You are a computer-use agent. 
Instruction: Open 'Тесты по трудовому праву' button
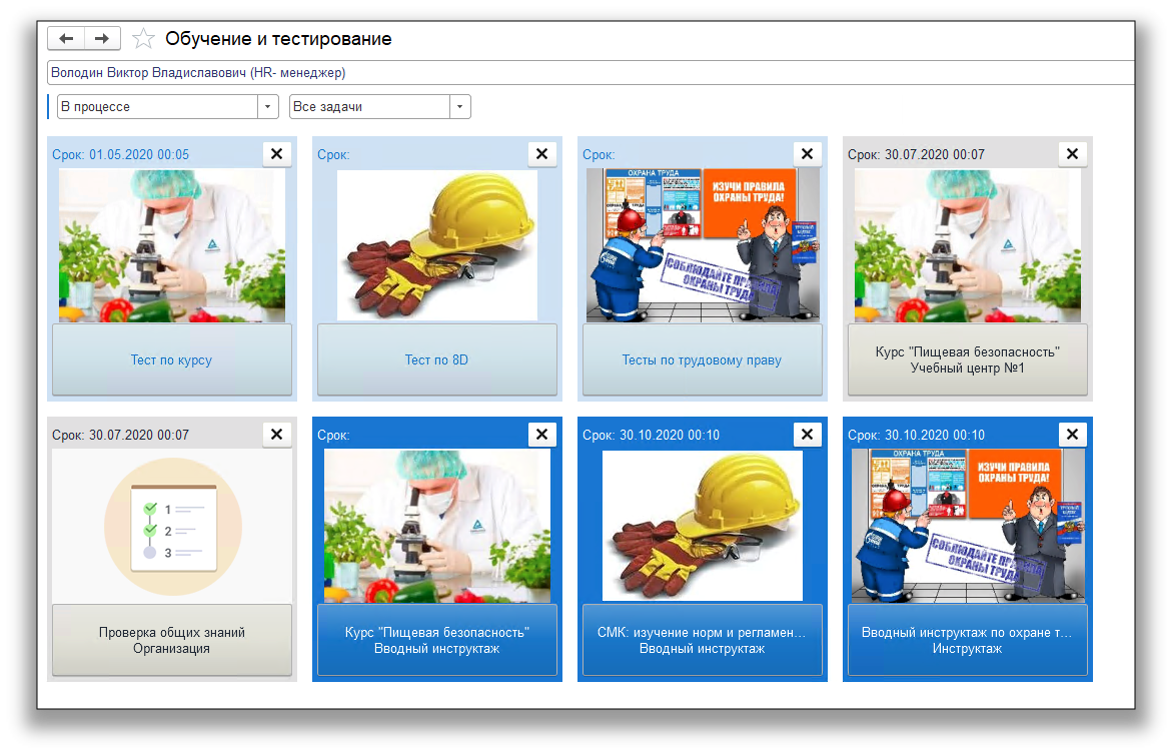point(702,360)
